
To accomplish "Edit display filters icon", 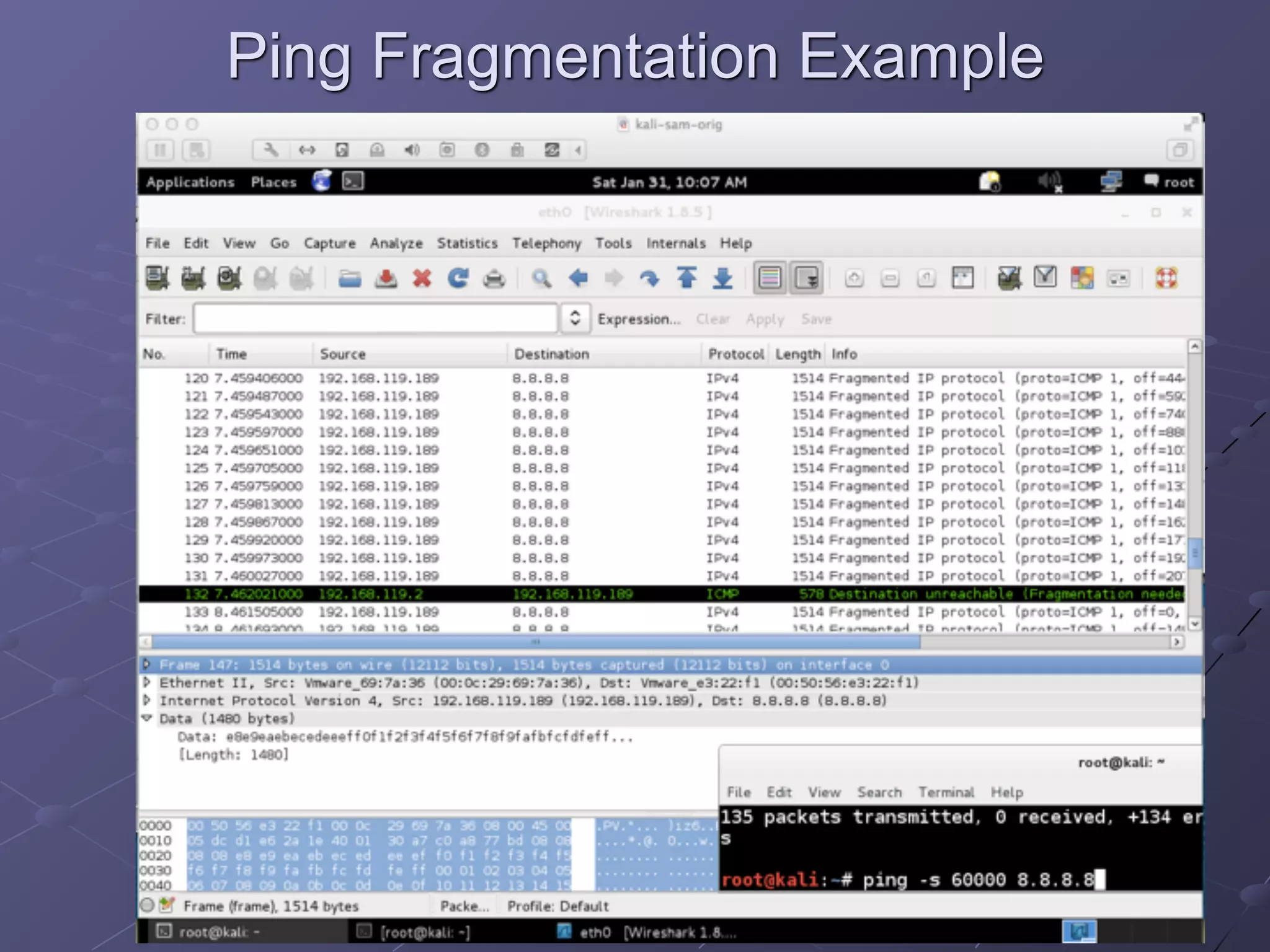I will pos(1046,277).
